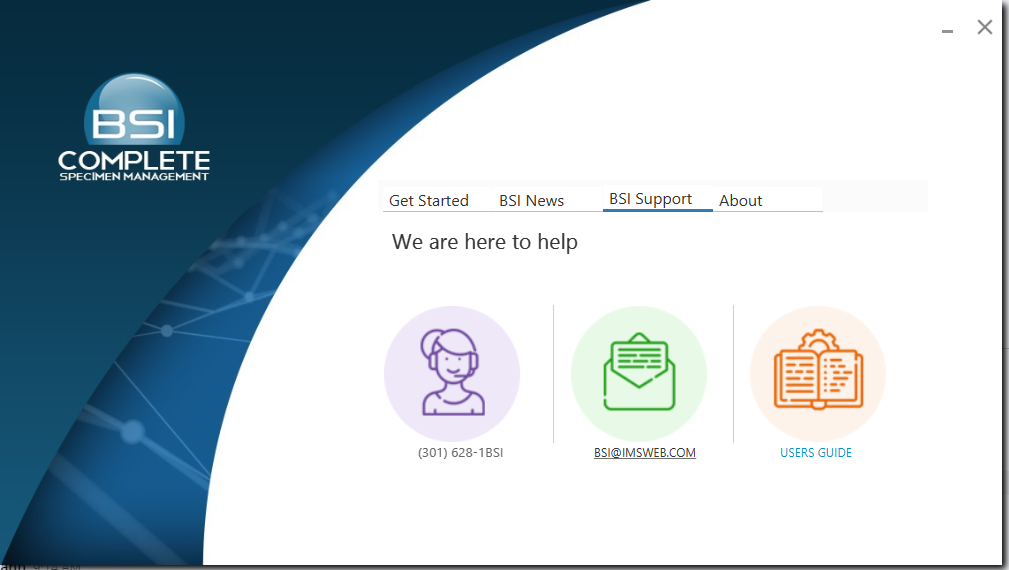Viewport: 1009px width, 570px height.
Task: Open the users guide book icon
Action: pyautogui.click(x=817, y=373)
